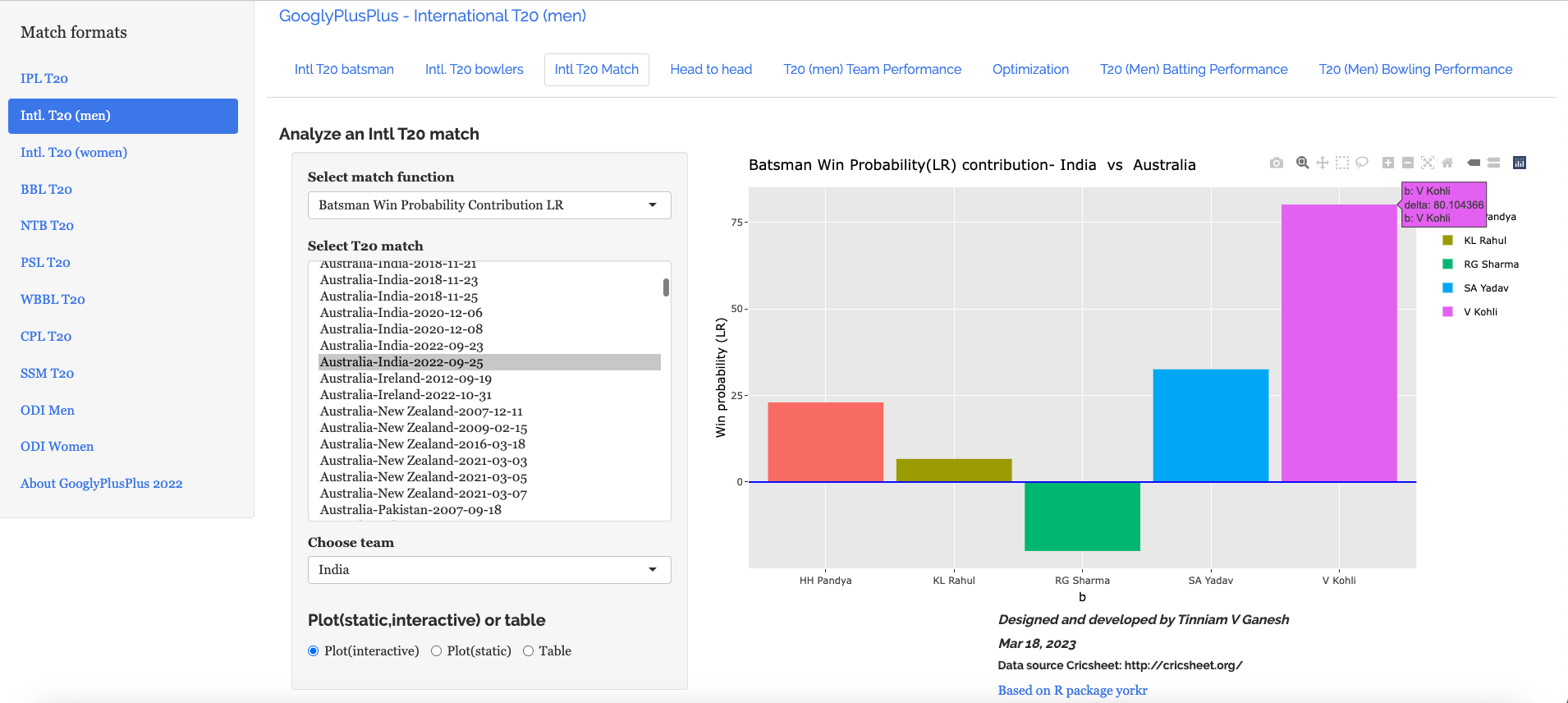The width and height of the screenshot is (1568, 703).
Task: Open the Select match function dropdown
Action: point(489,205)
